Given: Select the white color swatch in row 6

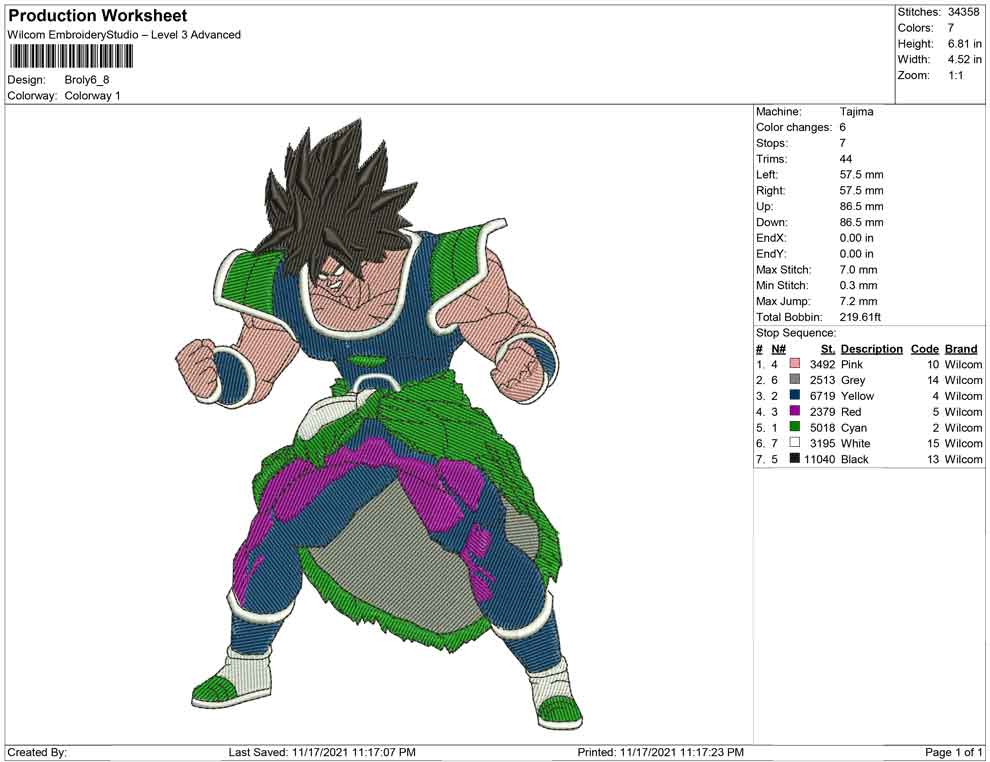Looking at the screenshot, I should [795, 443].
